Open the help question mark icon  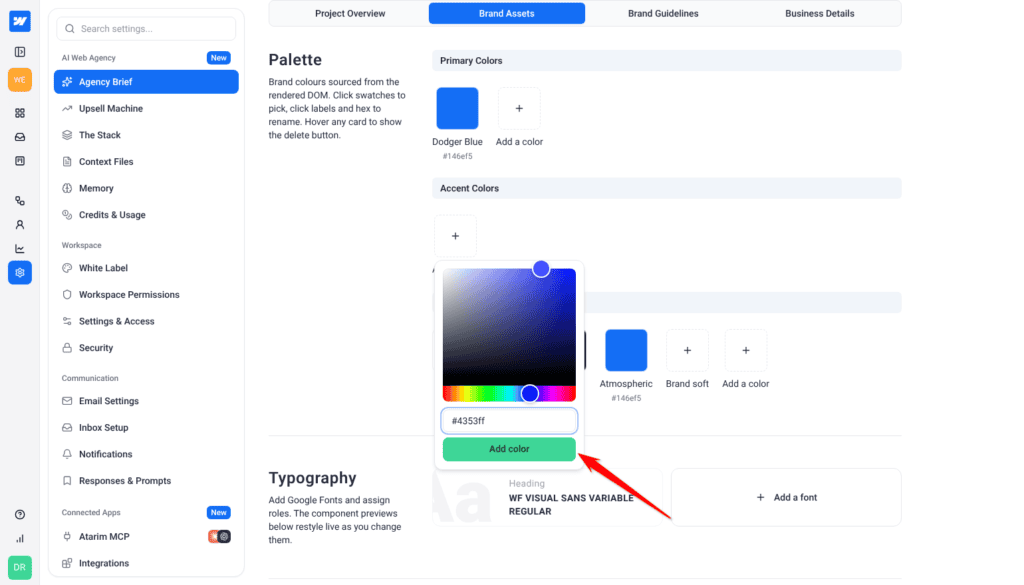point(20,514)
